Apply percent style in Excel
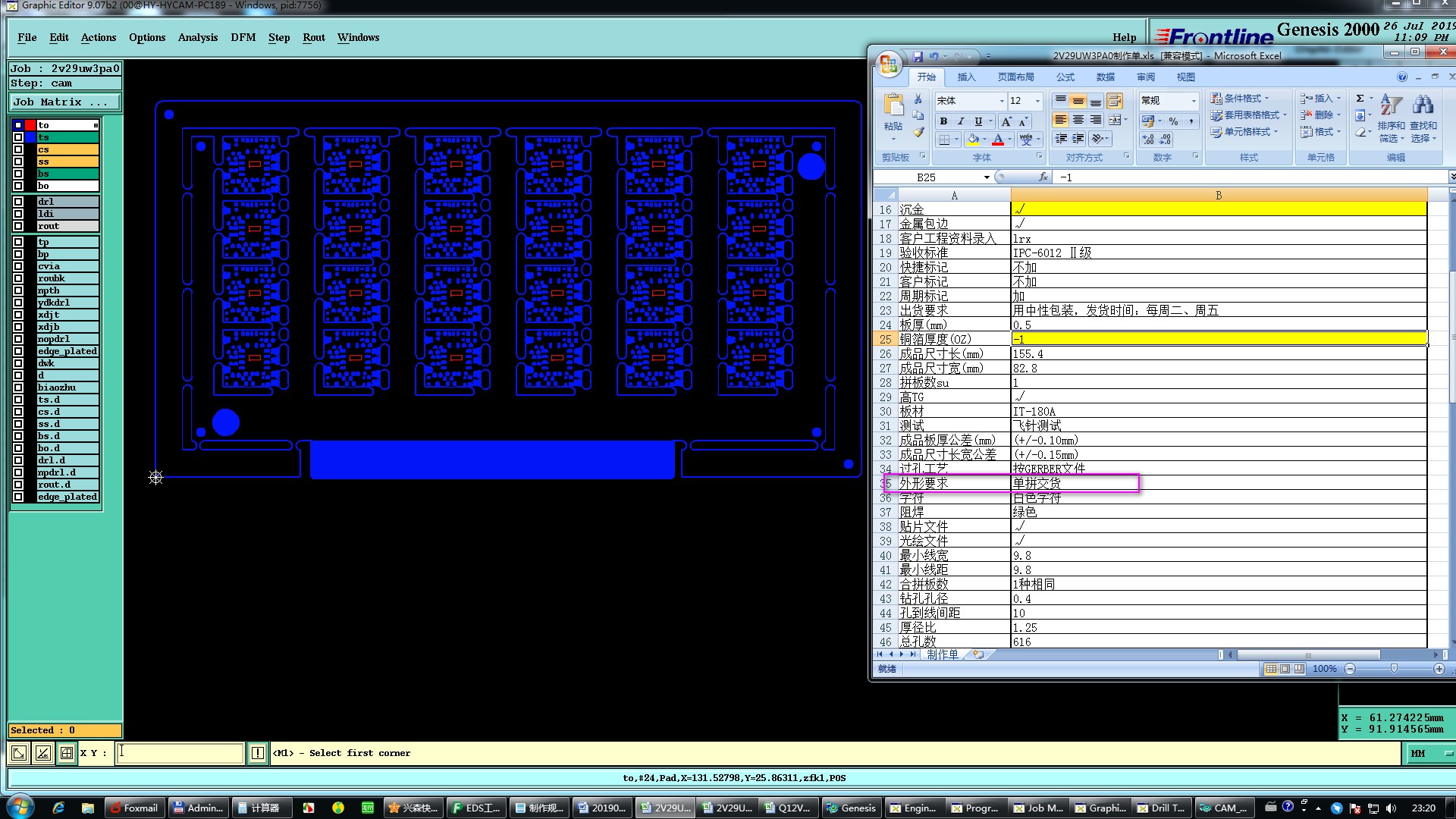The image size is (1456, 819). (x=1173, y=121)
